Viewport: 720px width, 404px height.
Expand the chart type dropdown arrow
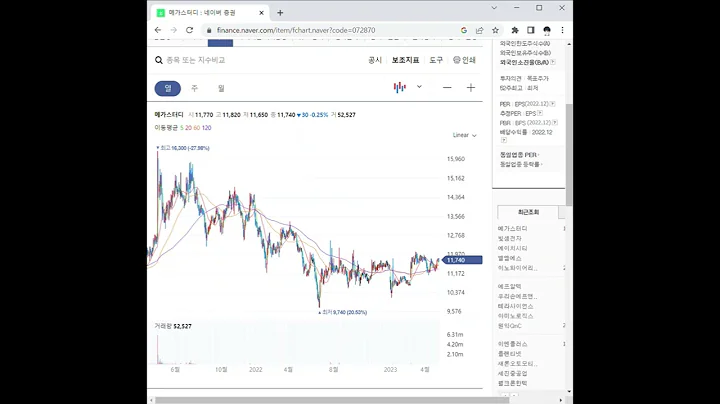click(419, 87)
